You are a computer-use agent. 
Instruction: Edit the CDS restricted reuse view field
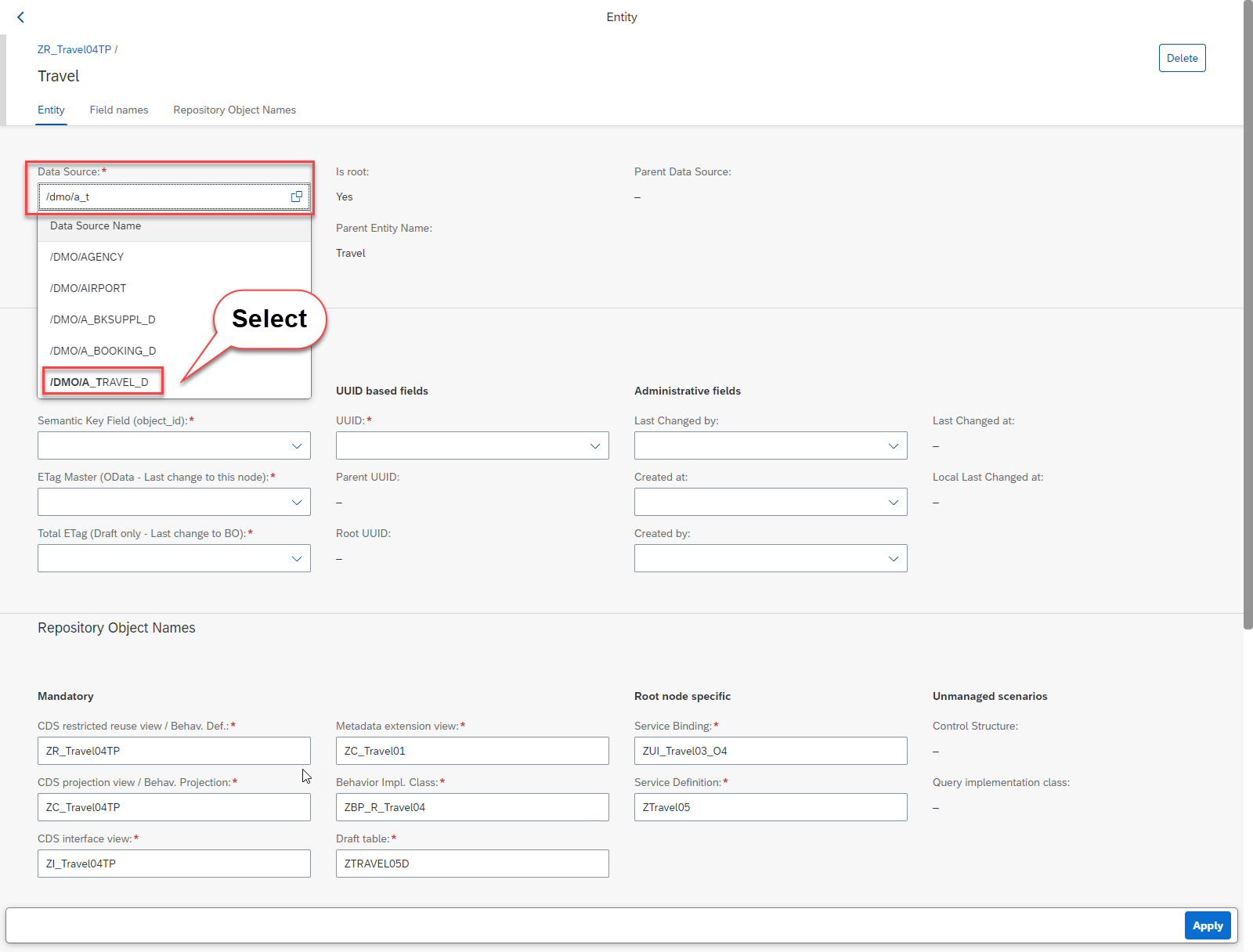coord(174,751)
